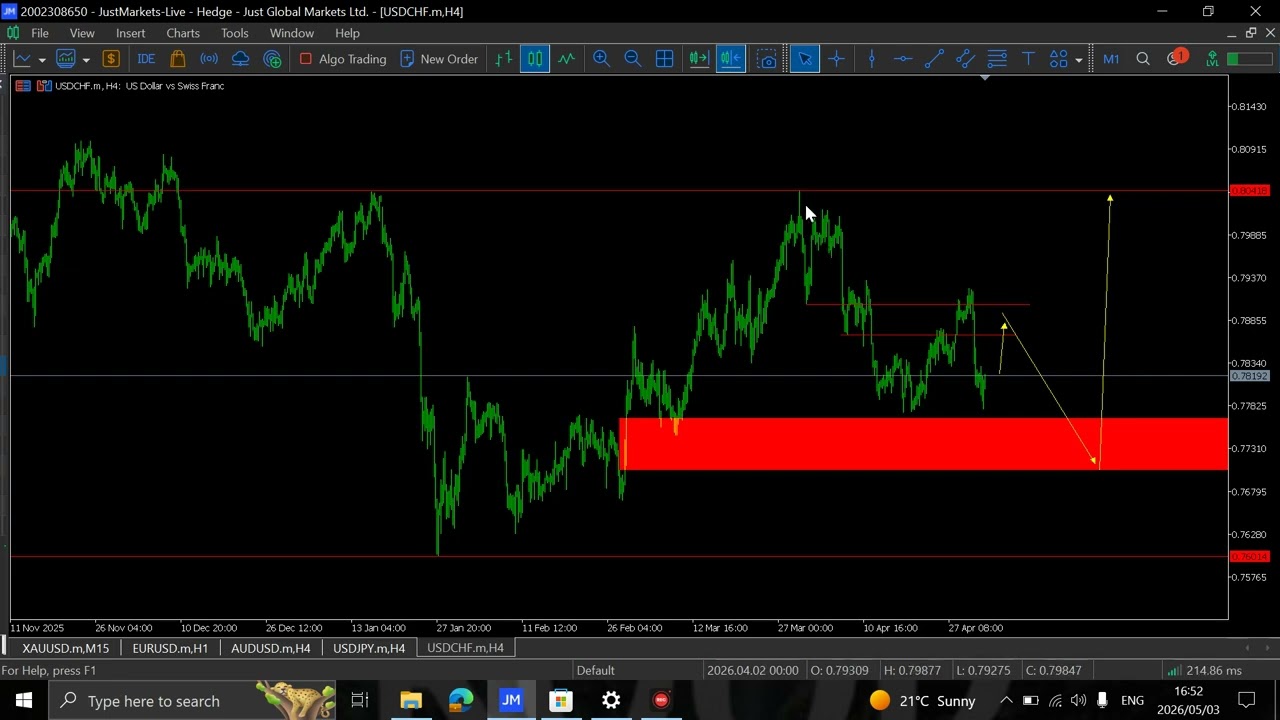
Task: Switch to XAUUSD.m,M15 chart tab
Action: coord(66,648)
